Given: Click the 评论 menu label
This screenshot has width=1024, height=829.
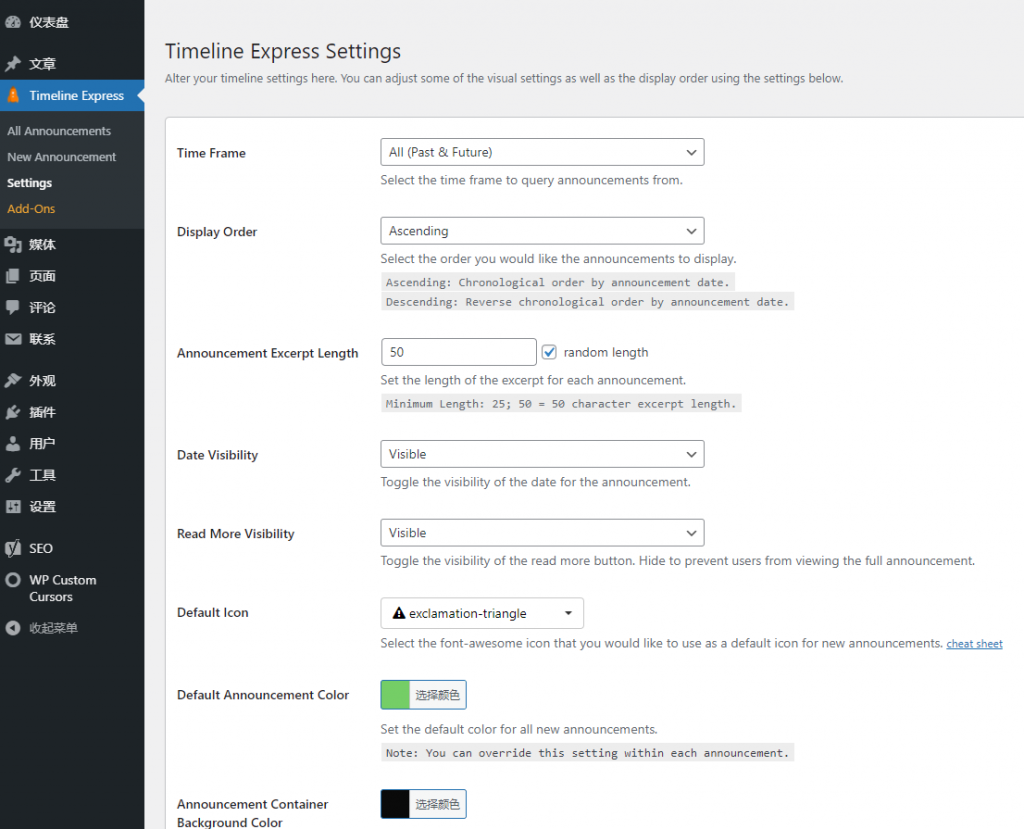Looking at the screenshot, I should coord(42,308).
